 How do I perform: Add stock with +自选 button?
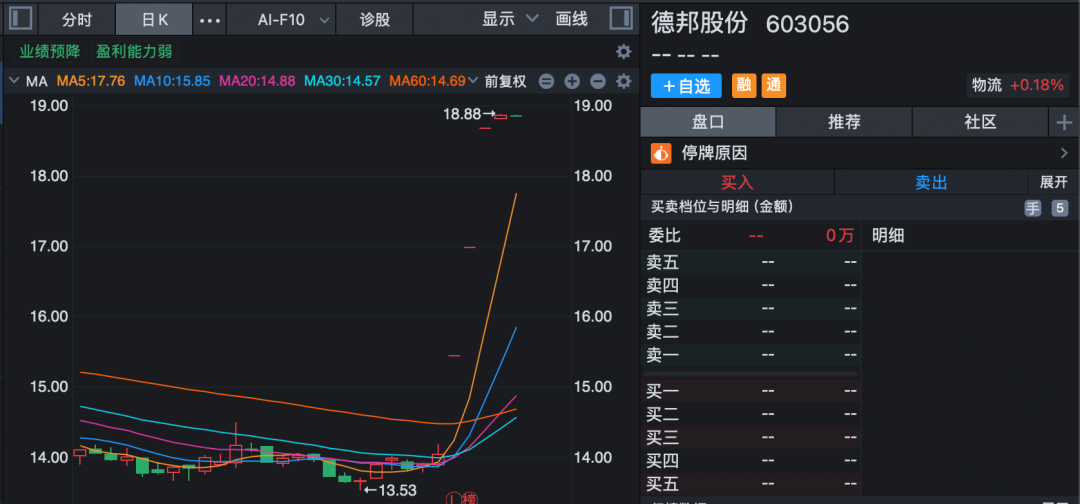point(686,86)
